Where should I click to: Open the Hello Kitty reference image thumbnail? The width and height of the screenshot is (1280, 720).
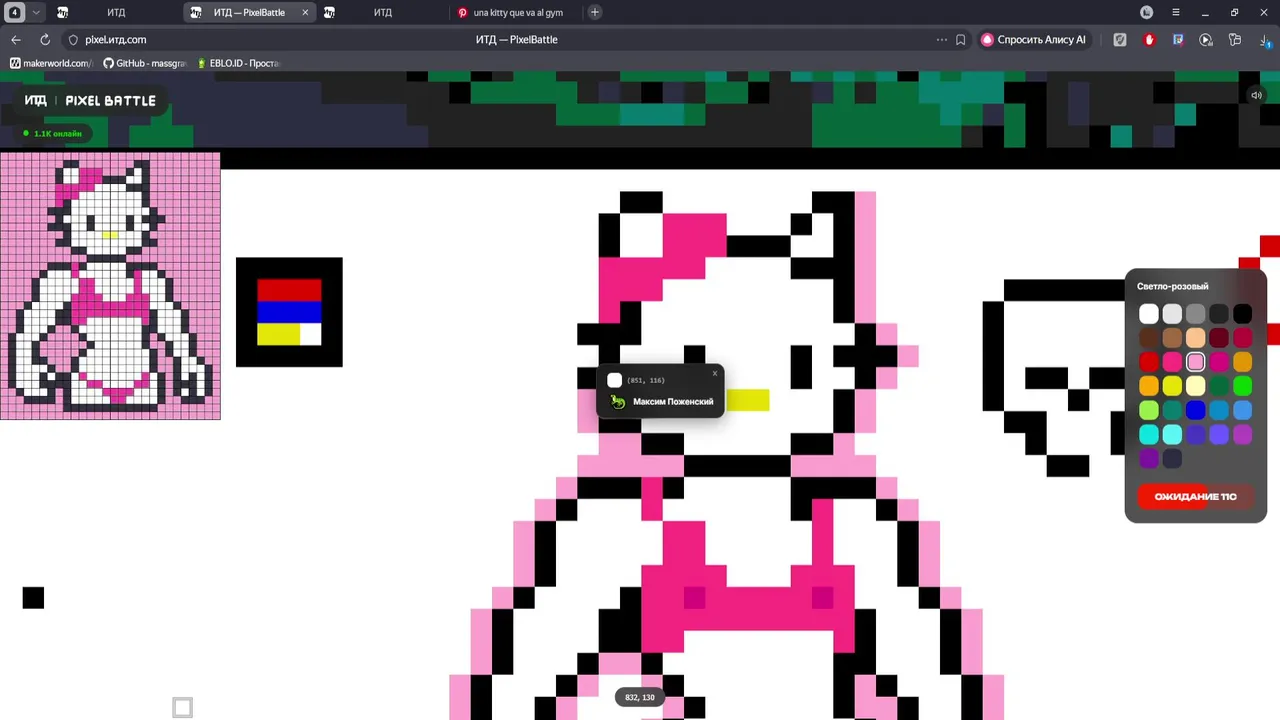pos(110,286)
